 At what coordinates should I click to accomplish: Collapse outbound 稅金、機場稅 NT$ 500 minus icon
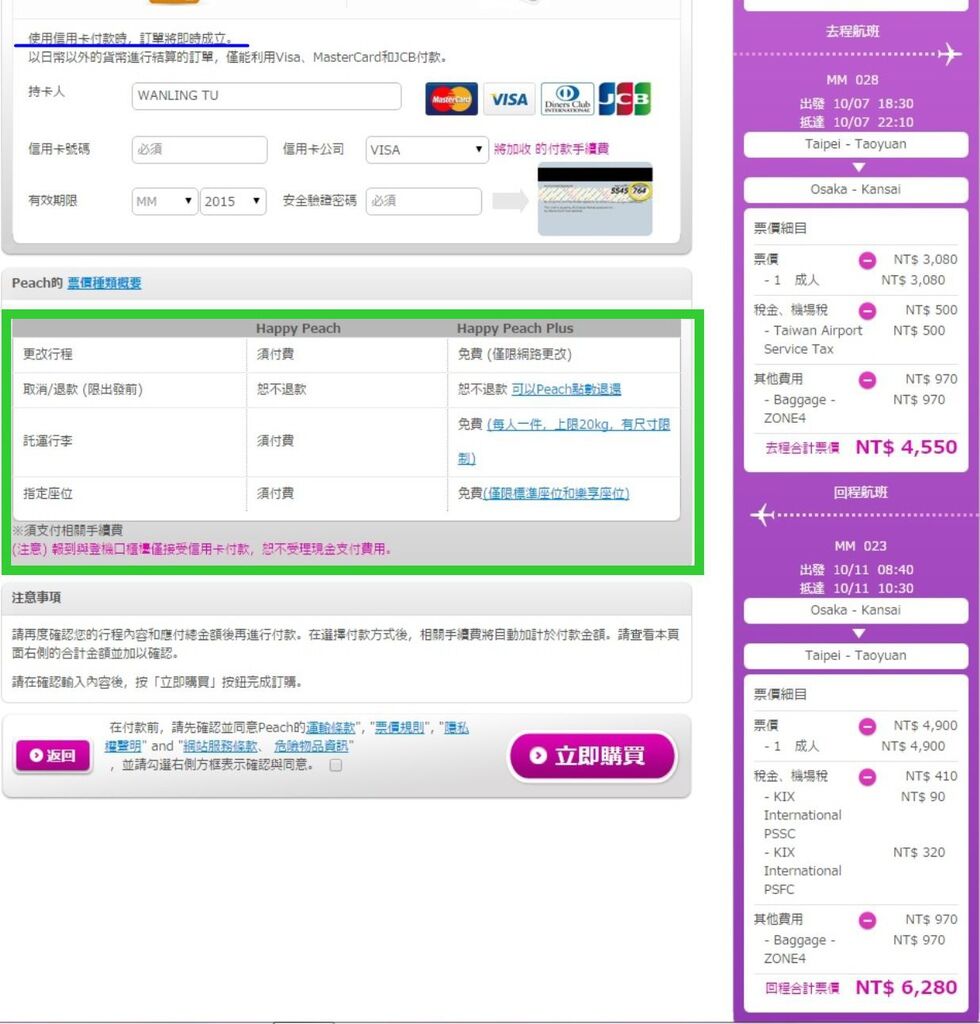867,311
